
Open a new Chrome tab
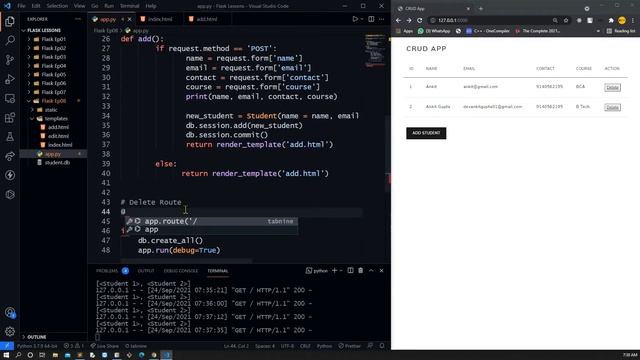481,8
